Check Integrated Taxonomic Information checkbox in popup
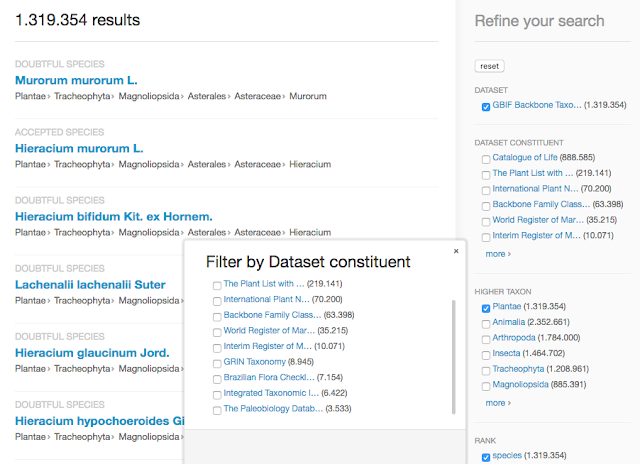Screen dimensions: 640x464 [217, 394]
